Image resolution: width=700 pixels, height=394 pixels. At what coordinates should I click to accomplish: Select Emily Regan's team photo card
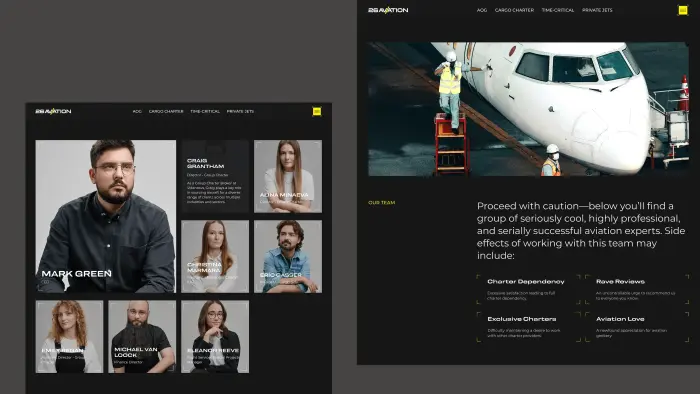(69, 336)
